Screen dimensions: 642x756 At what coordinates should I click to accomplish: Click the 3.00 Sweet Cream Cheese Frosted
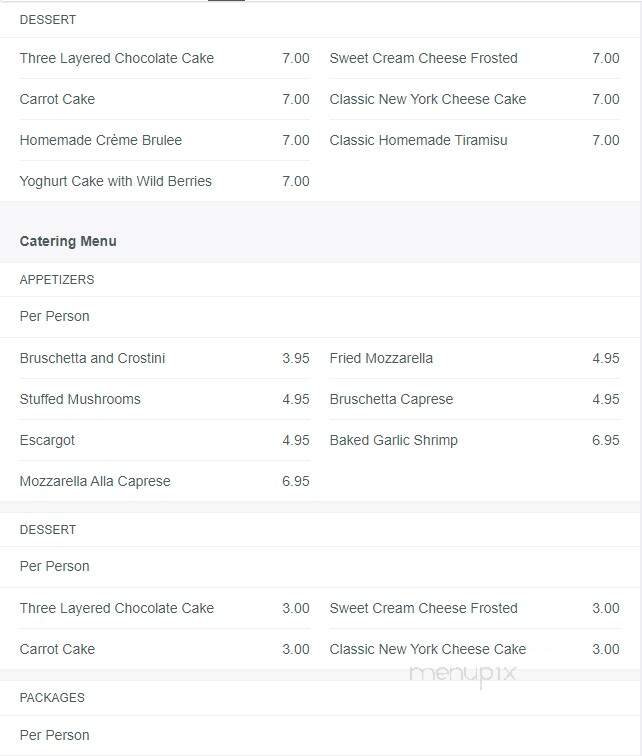423,608
